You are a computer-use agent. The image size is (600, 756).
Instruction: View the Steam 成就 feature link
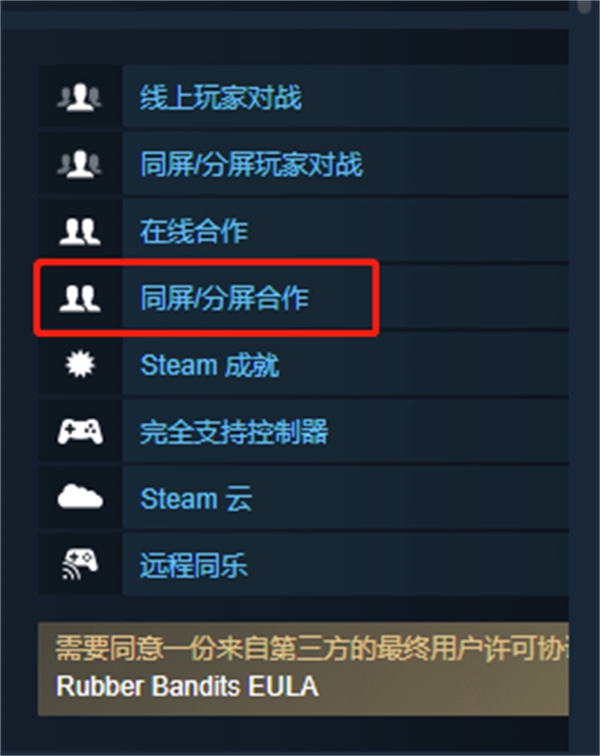[x=209, y=365]
